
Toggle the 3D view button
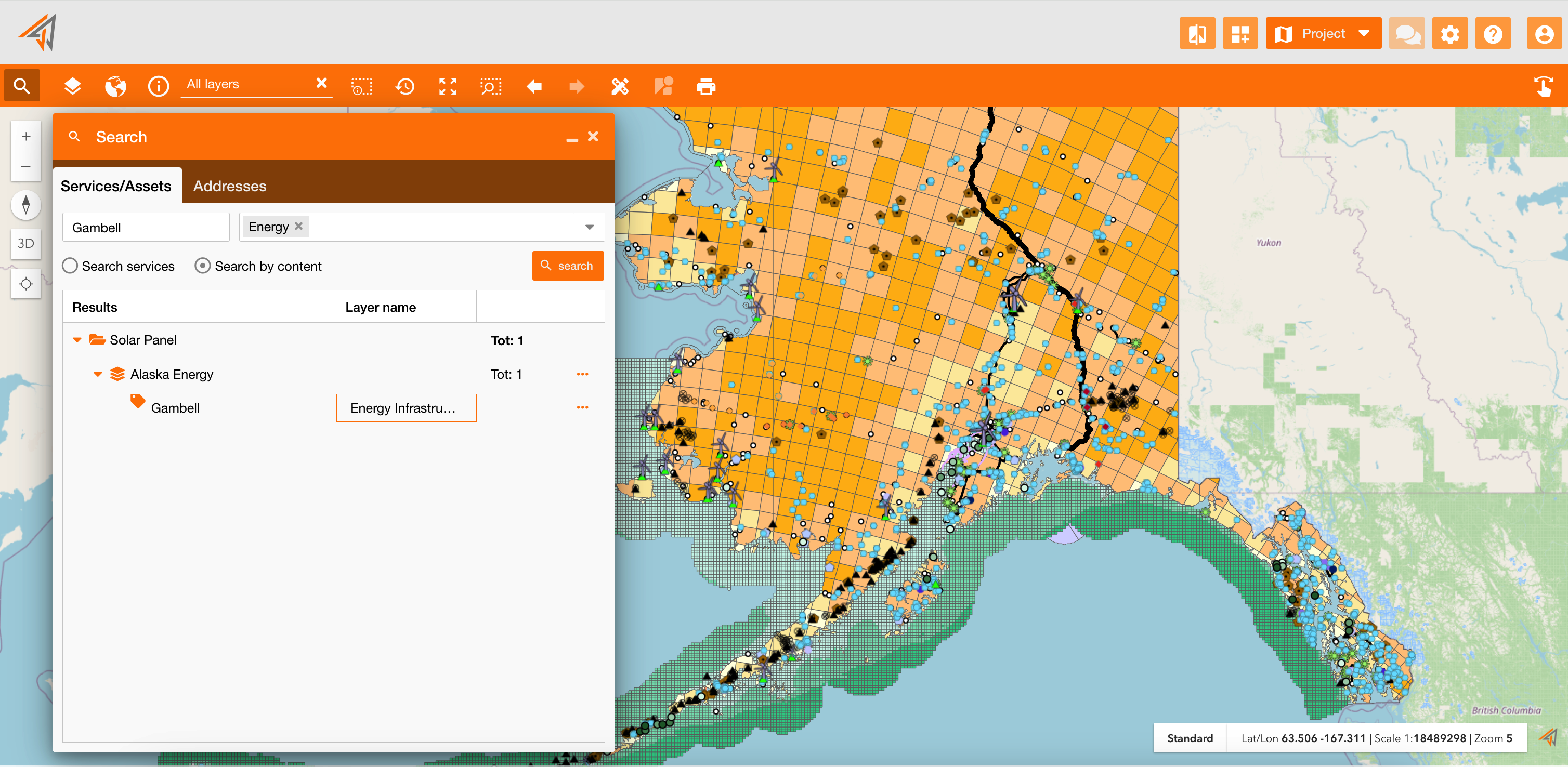point(25,243)
